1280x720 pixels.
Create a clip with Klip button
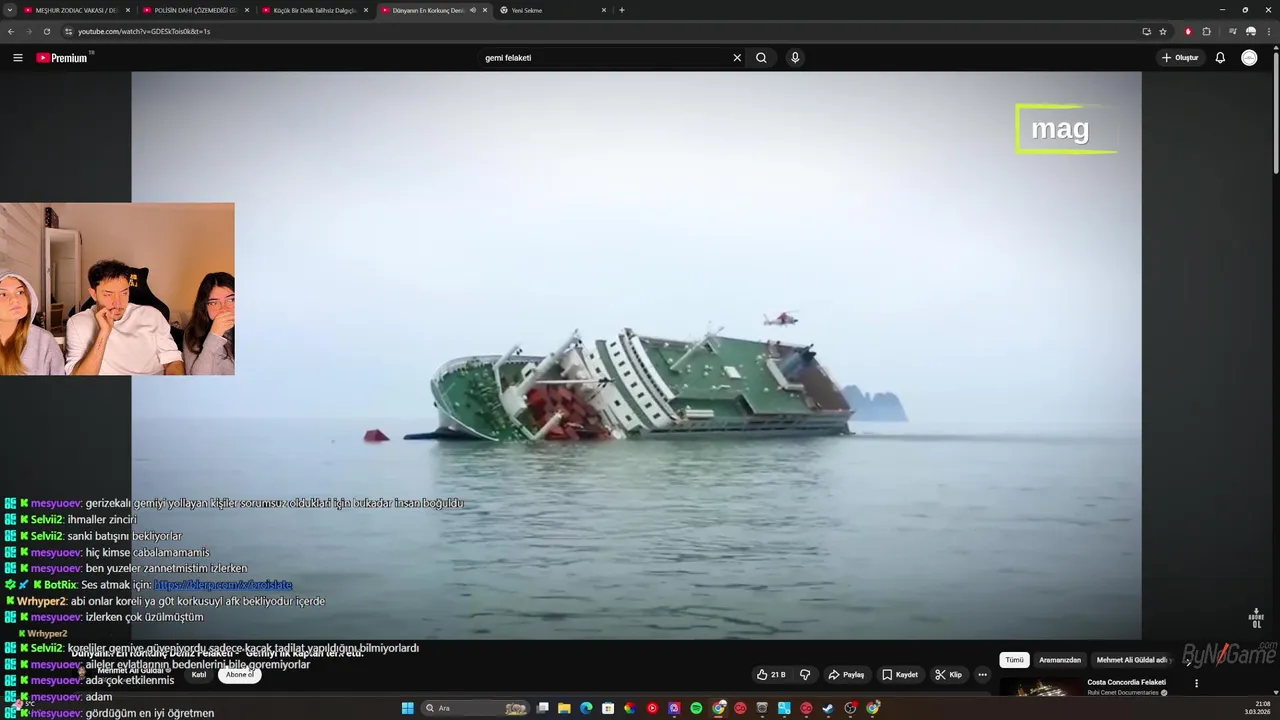click(x=948, y=675)
